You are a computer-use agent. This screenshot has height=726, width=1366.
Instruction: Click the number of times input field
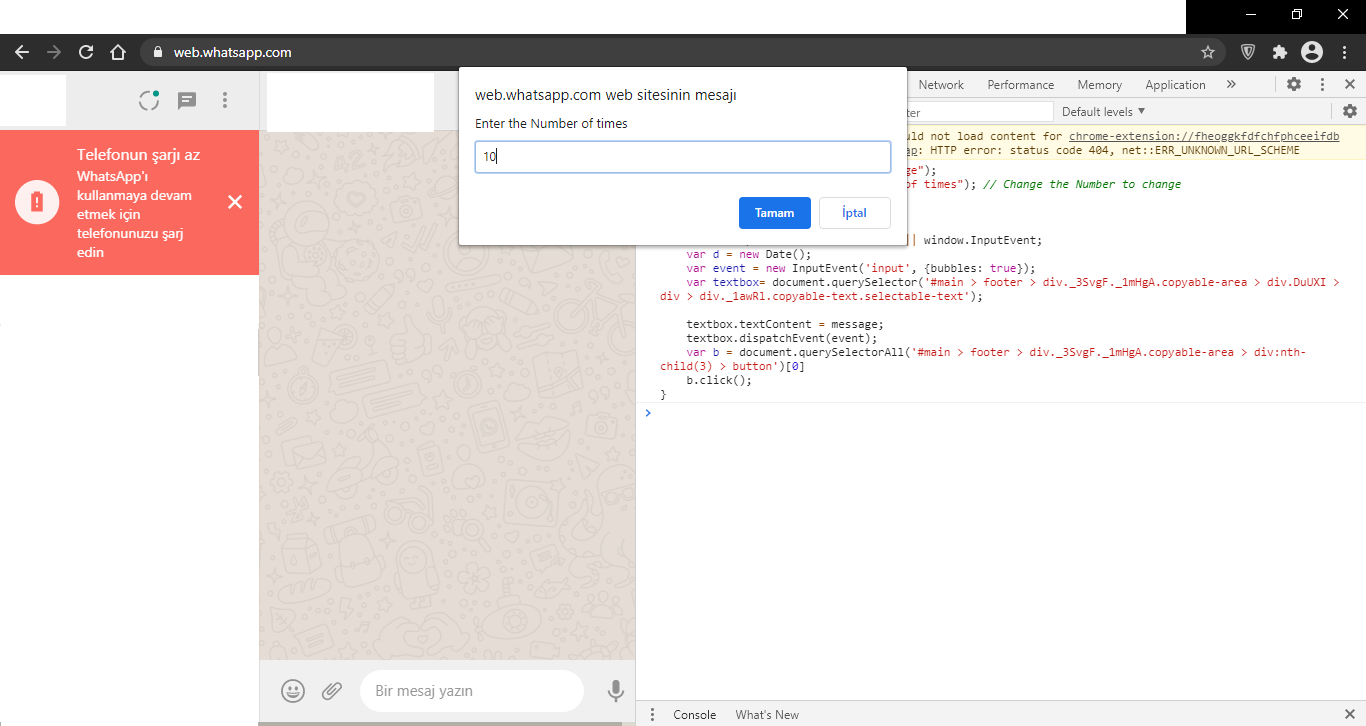[x=682, y=157]
